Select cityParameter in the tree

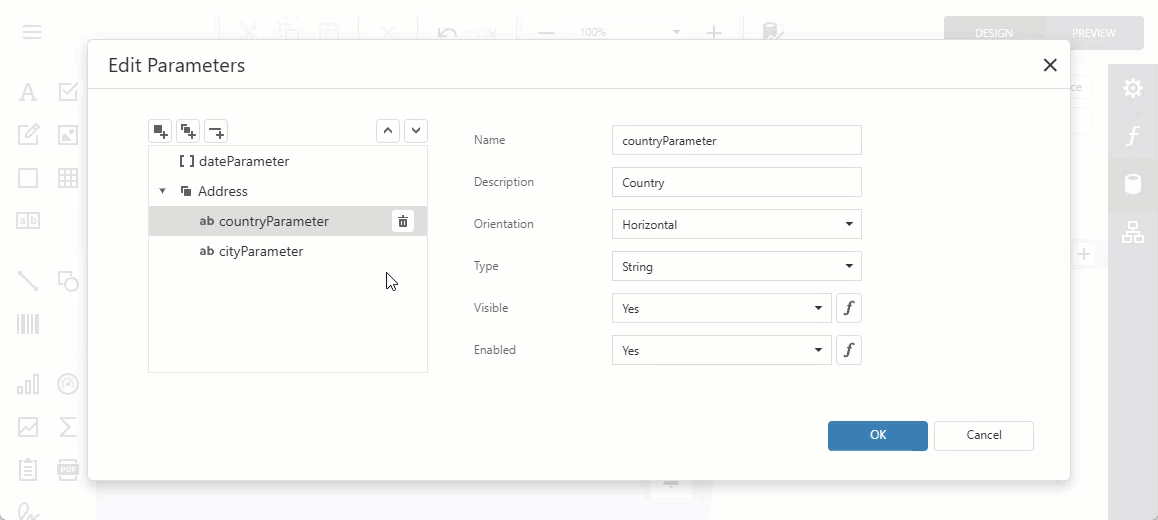(x=288, y=251)
